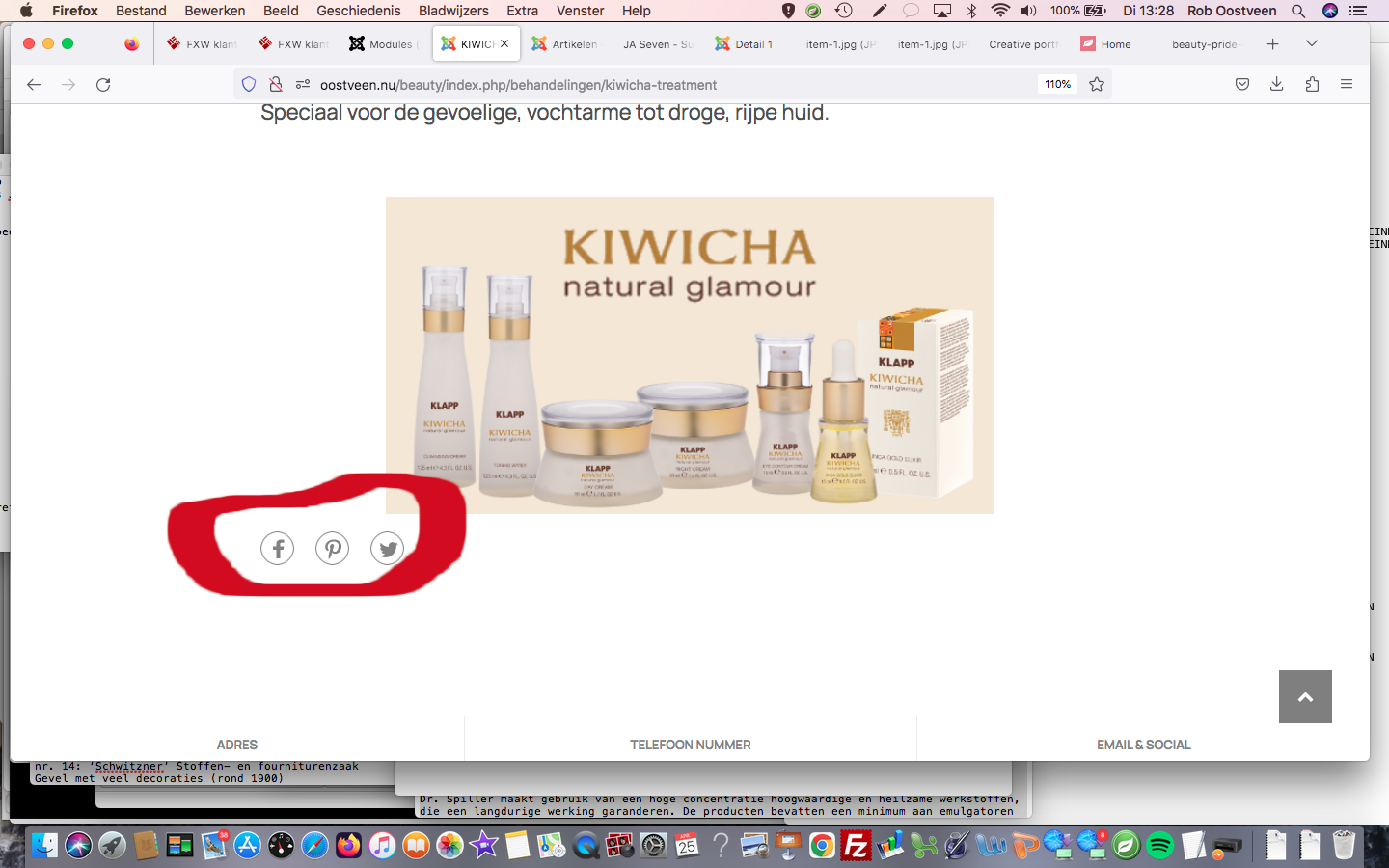Switch to the Home tab
Screen dimensions: 1389x868
tap(1114, 44)
